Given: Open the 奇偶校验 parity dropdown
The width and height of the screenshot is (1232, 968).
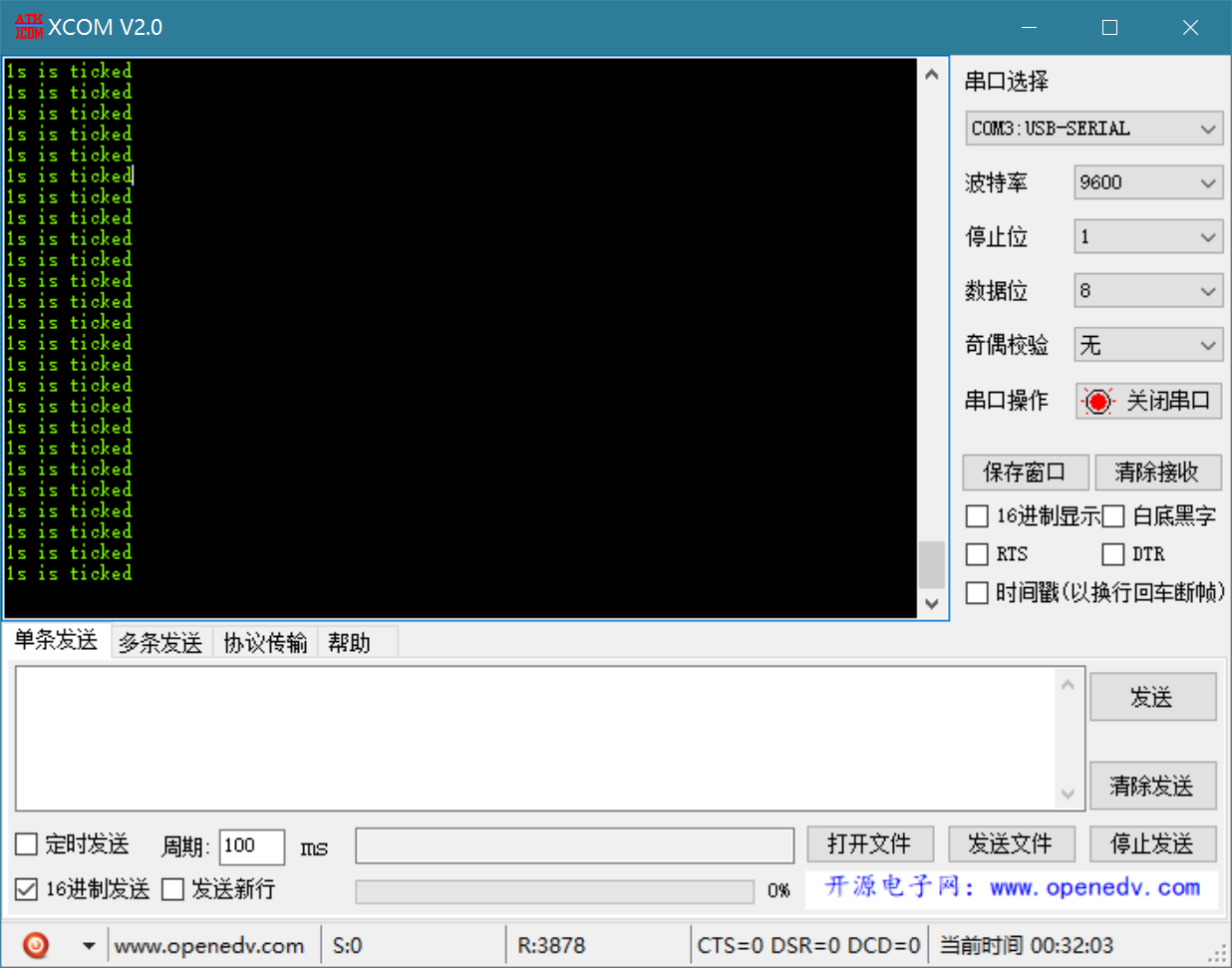Looking at the screenshot, I should (1147, 344).
